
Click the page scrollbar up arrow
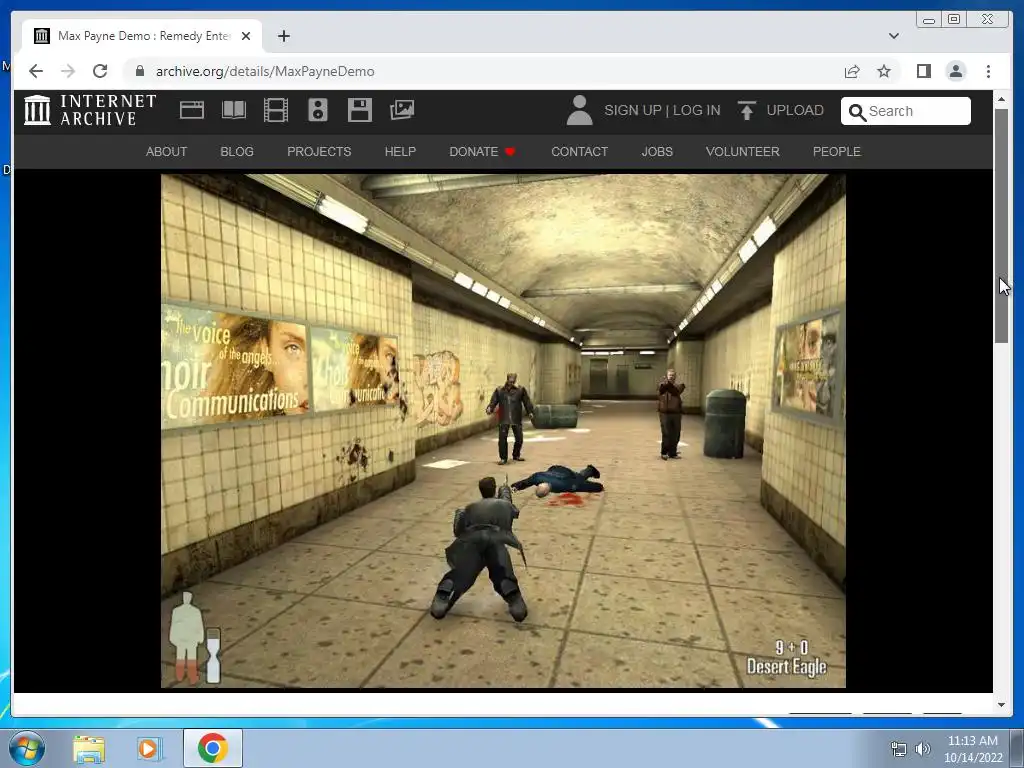pyautogui.click(x=1001, y=99)
